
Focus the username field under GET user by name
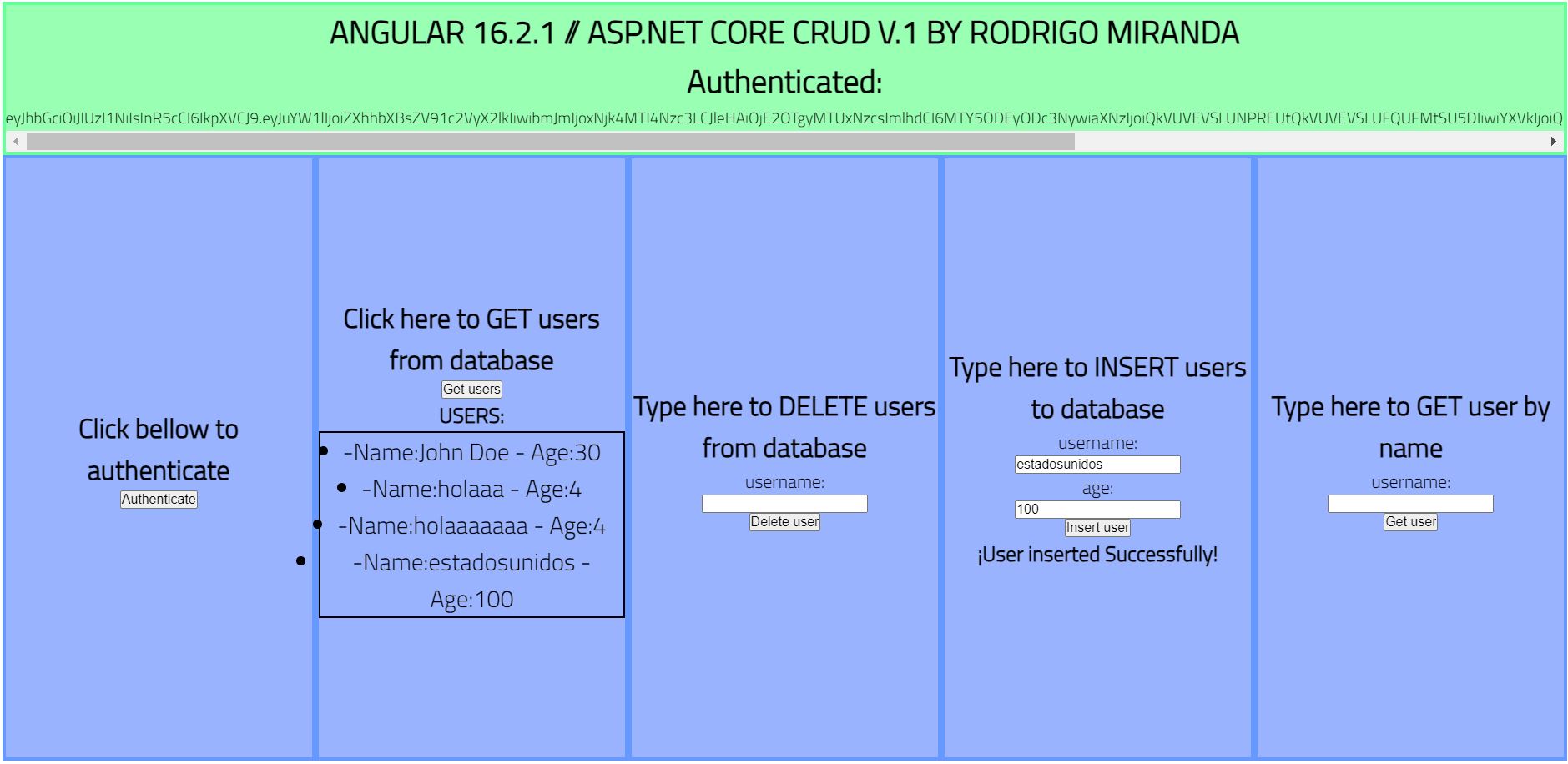click(x=1410, y=504)
